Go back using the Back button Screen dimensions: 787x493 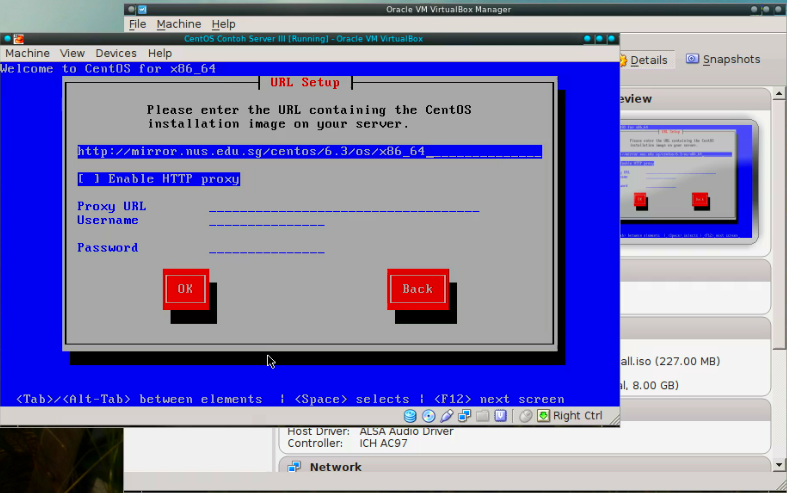pyautogui.click(x=418, y=289)
